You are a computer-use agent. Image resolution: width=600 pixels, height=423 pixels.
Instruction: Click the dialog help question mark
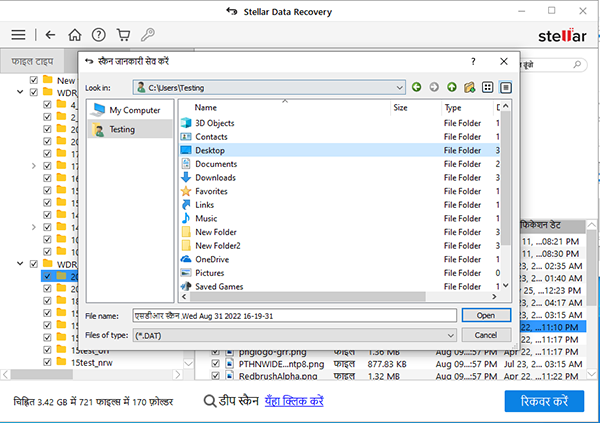point(473,61)
